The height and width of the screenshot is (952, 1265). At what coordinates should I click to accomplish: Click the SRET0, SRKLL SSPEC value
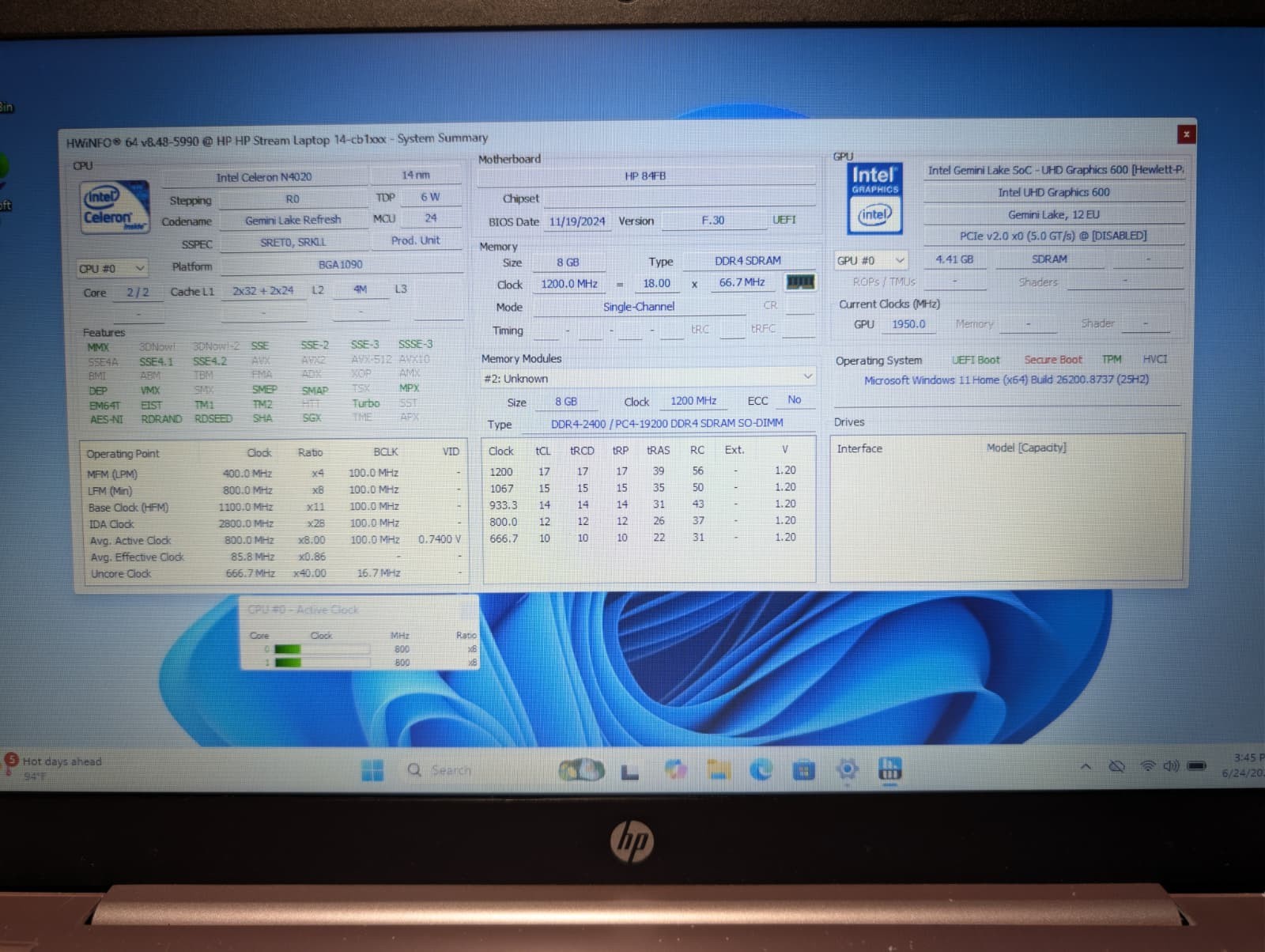point(293,242)
